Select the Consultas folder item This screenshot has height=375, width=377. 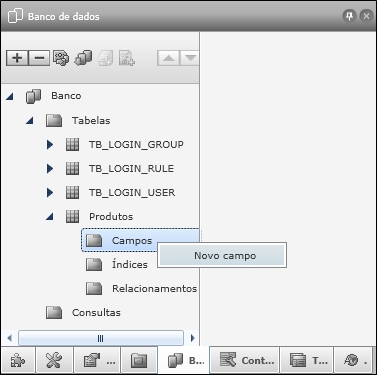tap(96, 313)
